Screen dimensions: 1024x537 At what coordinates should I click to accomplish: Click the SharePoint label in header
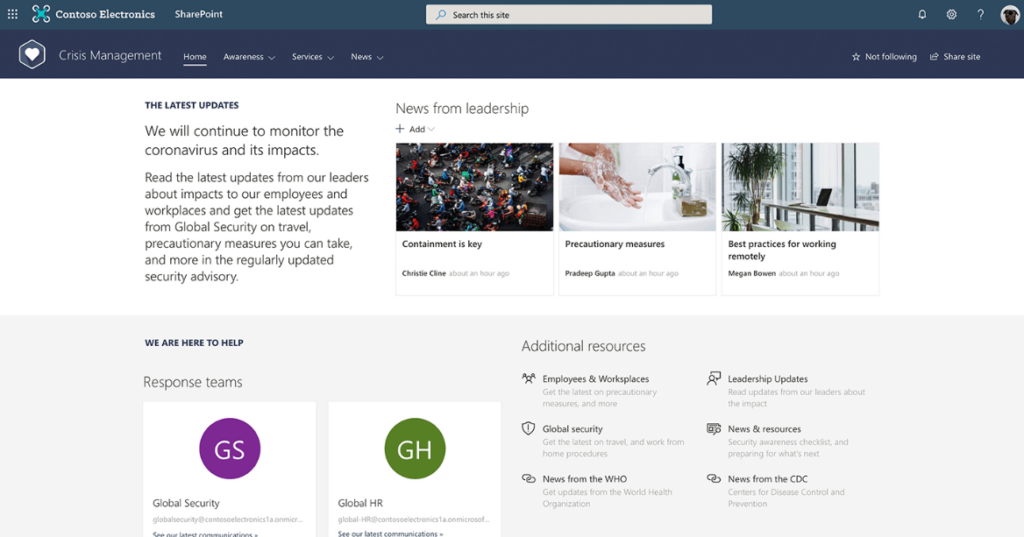(x=199, y=14)
